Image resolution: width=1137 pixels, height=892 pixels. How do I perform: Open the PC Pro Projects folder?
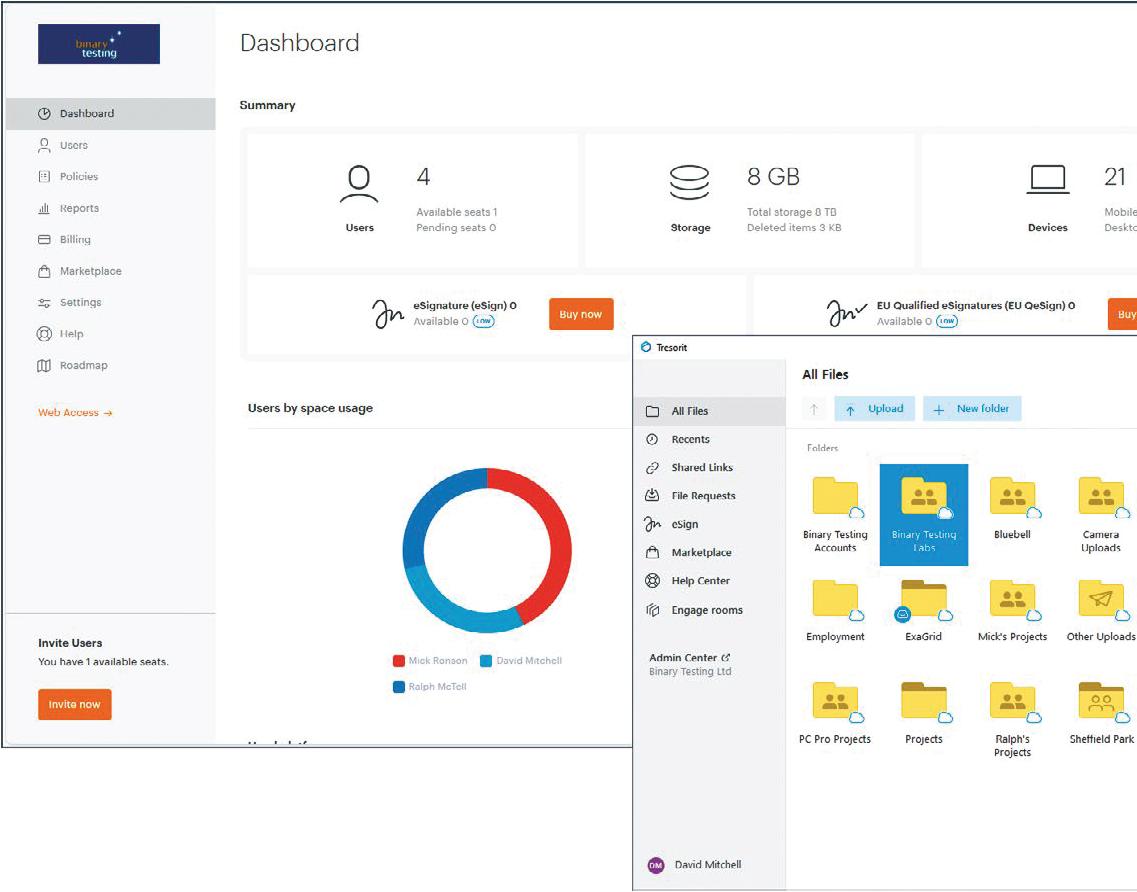835,714
